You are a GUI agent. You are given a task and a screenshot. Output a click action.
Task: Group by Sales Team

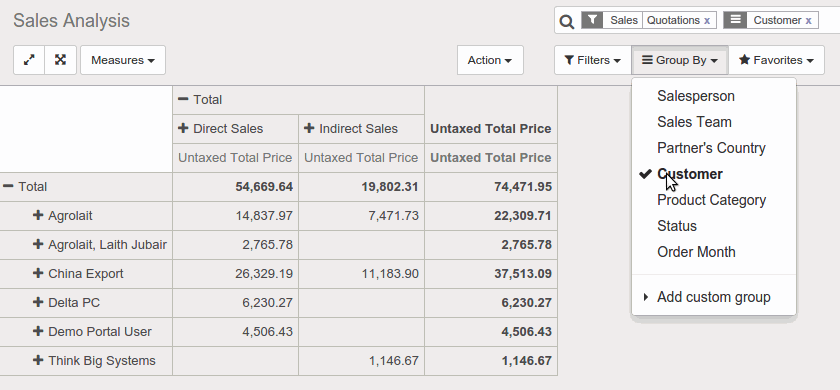point(714,122)
